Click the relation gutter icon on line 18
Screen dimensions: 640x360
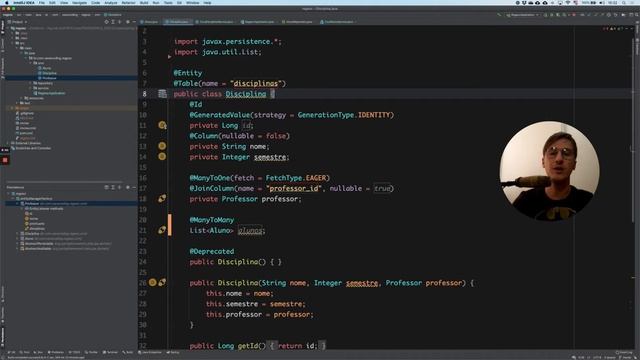[162, 198]
